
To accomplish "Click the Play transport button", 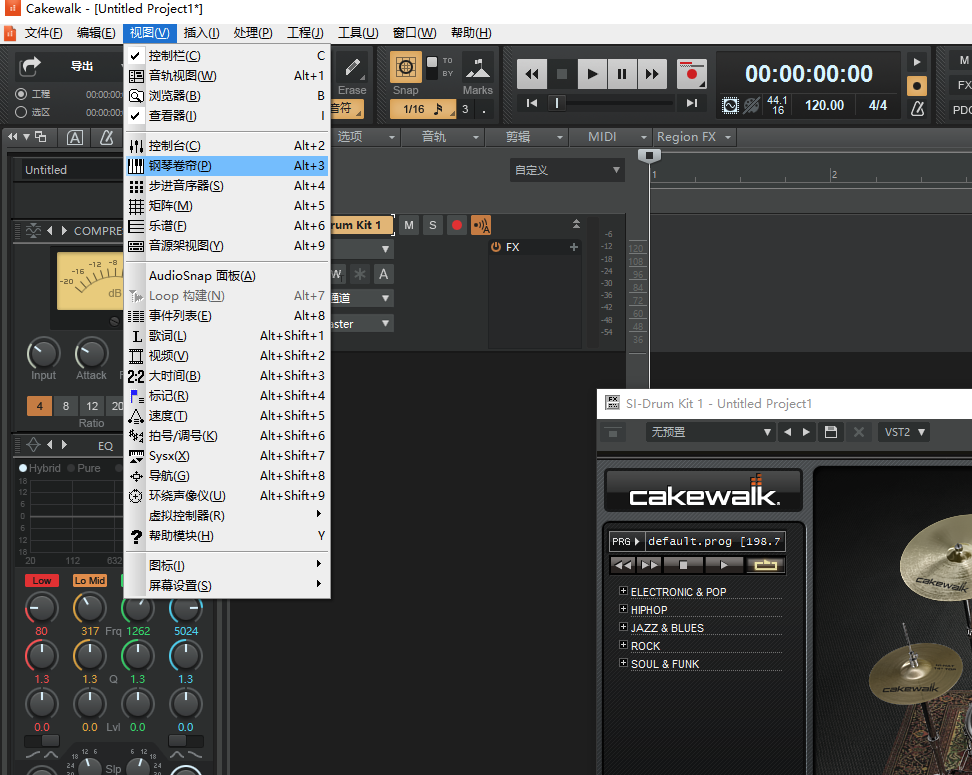I will click(592, 74).
